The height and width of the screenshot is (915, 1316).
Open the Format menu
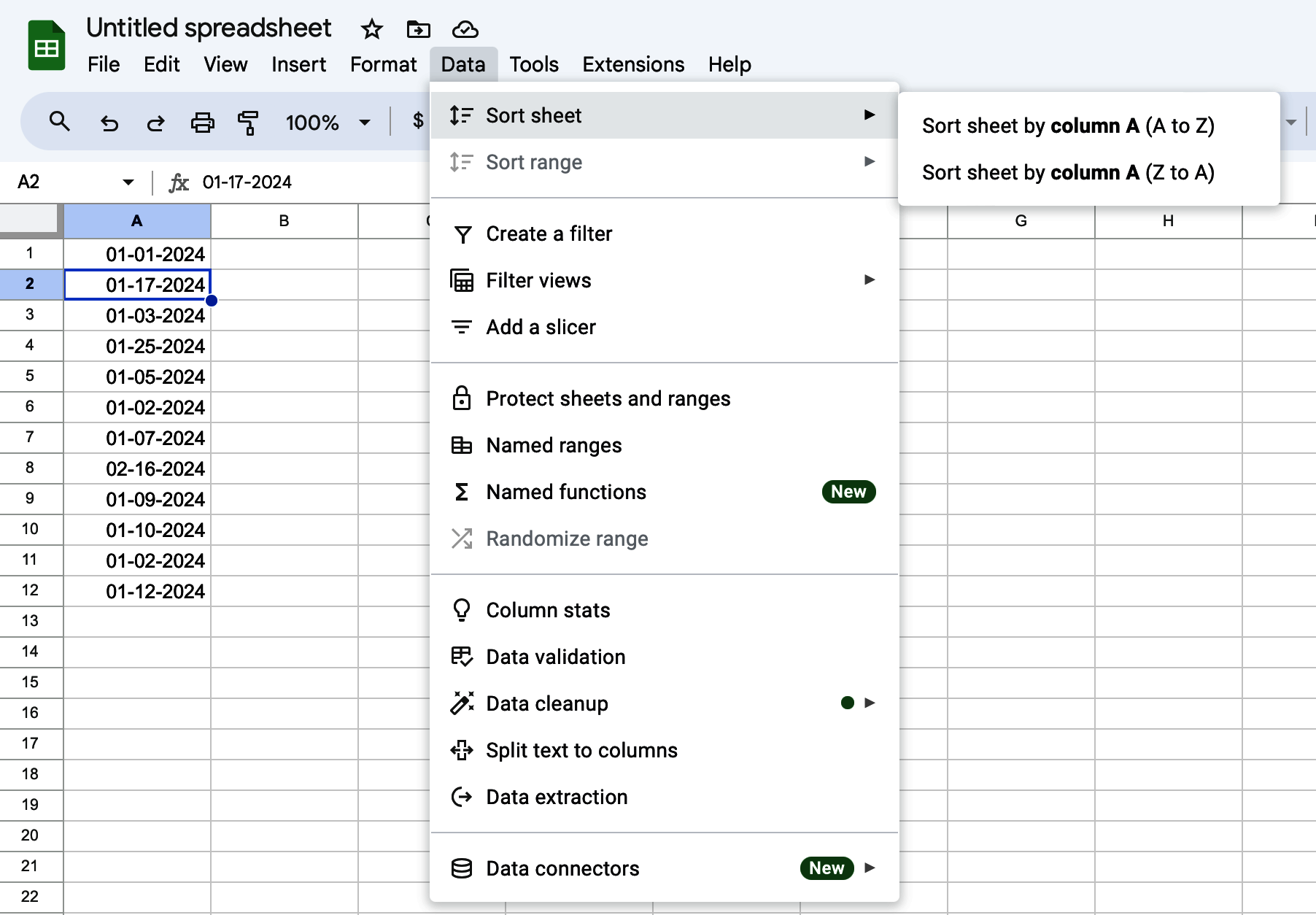tap(383, 64)
